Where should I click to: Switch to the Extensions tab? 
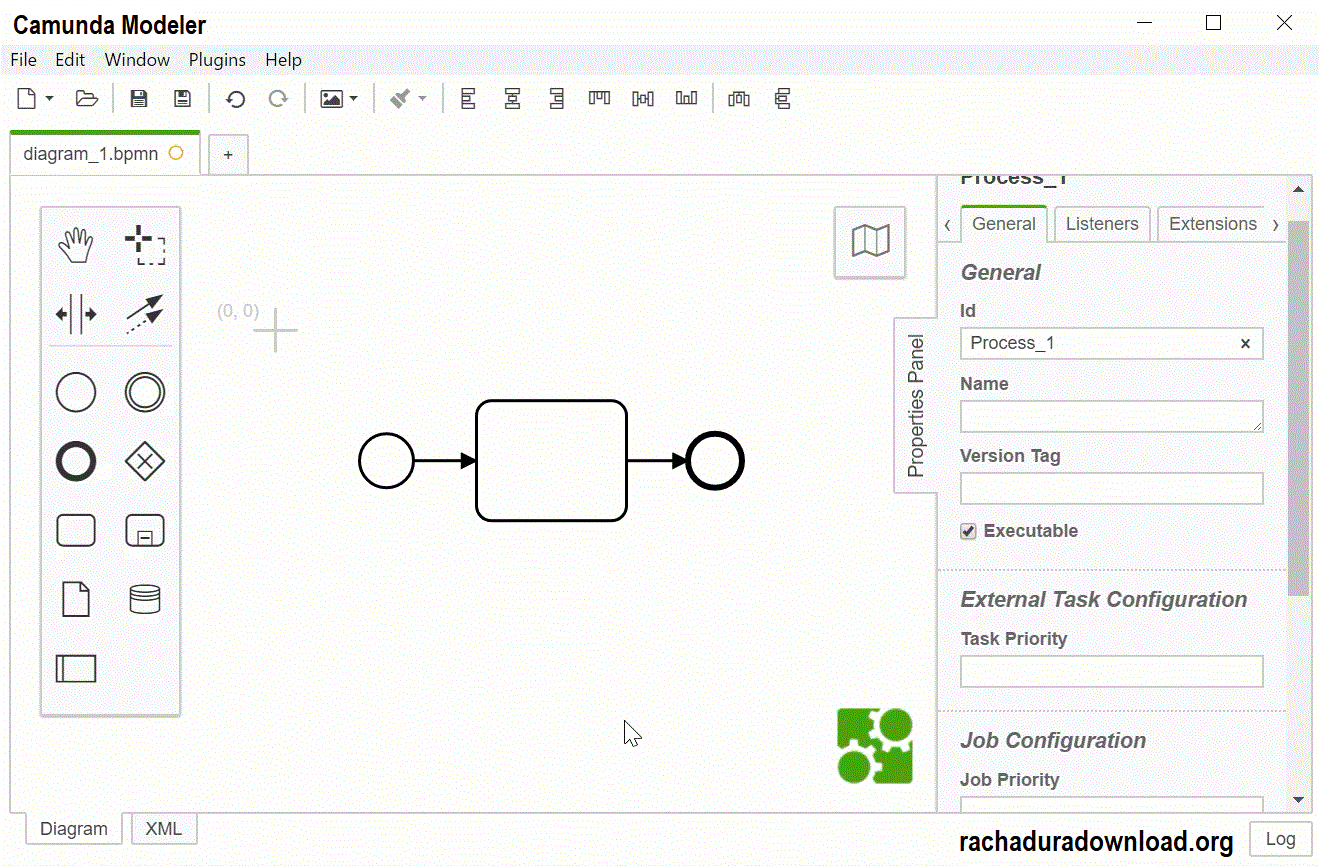click(1213, 224)
